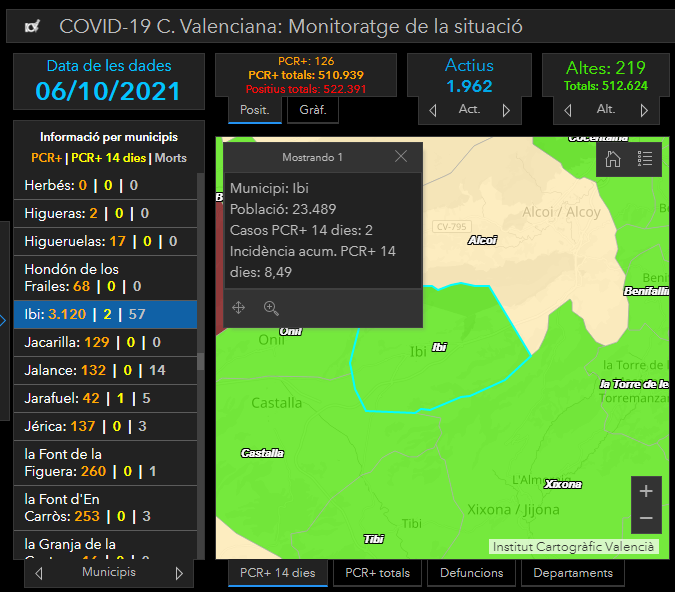Click the Institut Cartogràfic Valencià attribution
The height and width of the screenshot is (592, 675).
(574, 547)
